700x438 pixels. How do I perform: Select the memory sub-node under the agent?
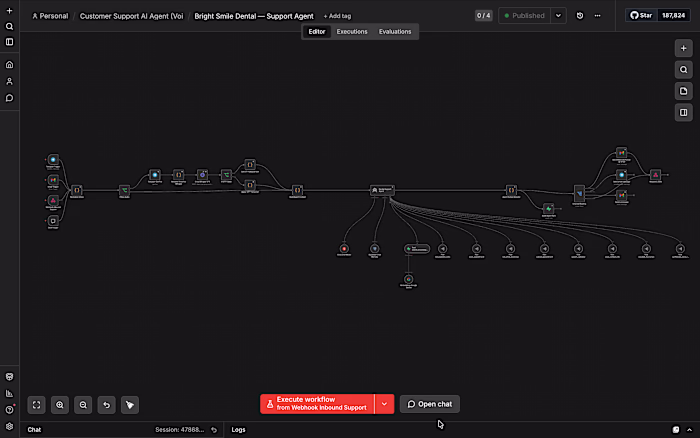tap(375, 249)
